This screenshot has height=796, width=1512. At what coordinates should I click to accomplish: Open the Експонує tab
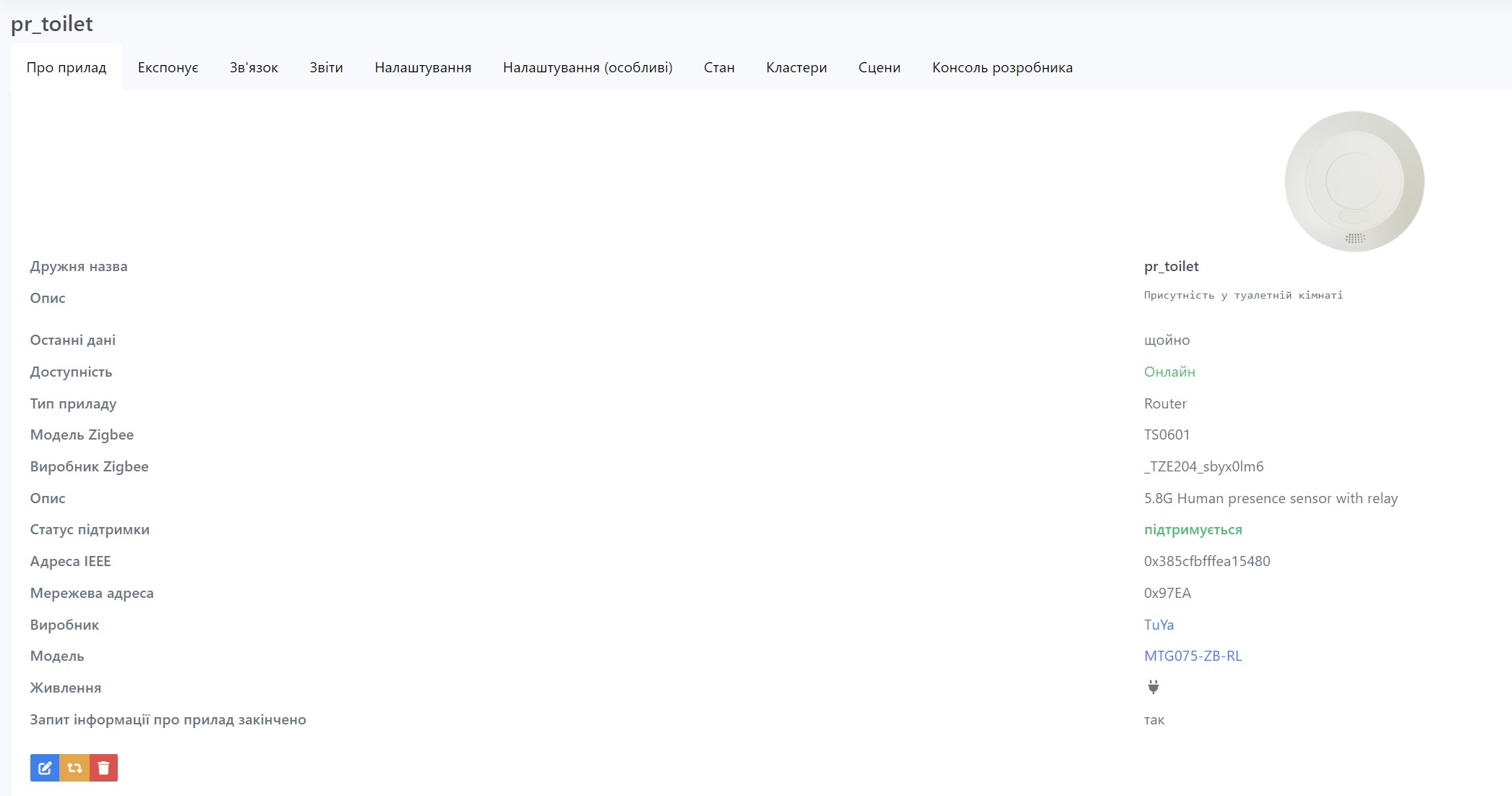(168, 67)
